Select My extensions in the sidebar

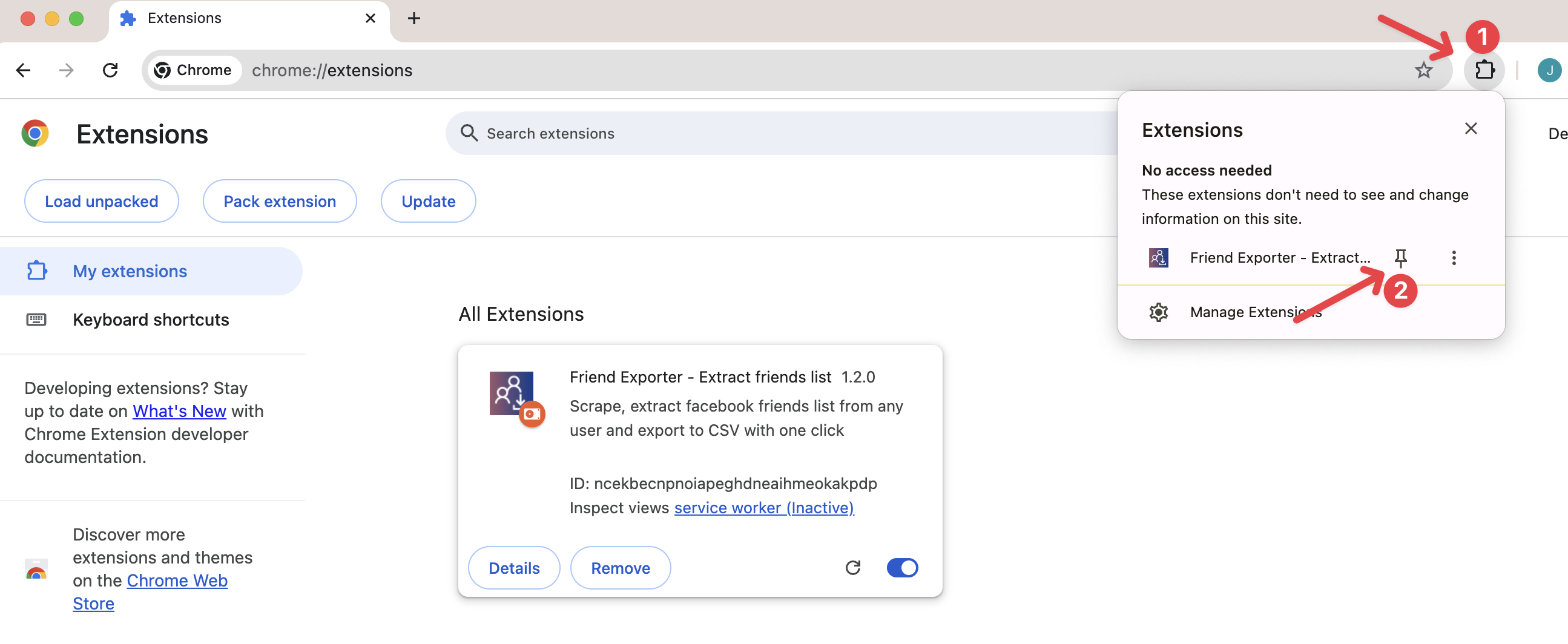coord(151,271)
